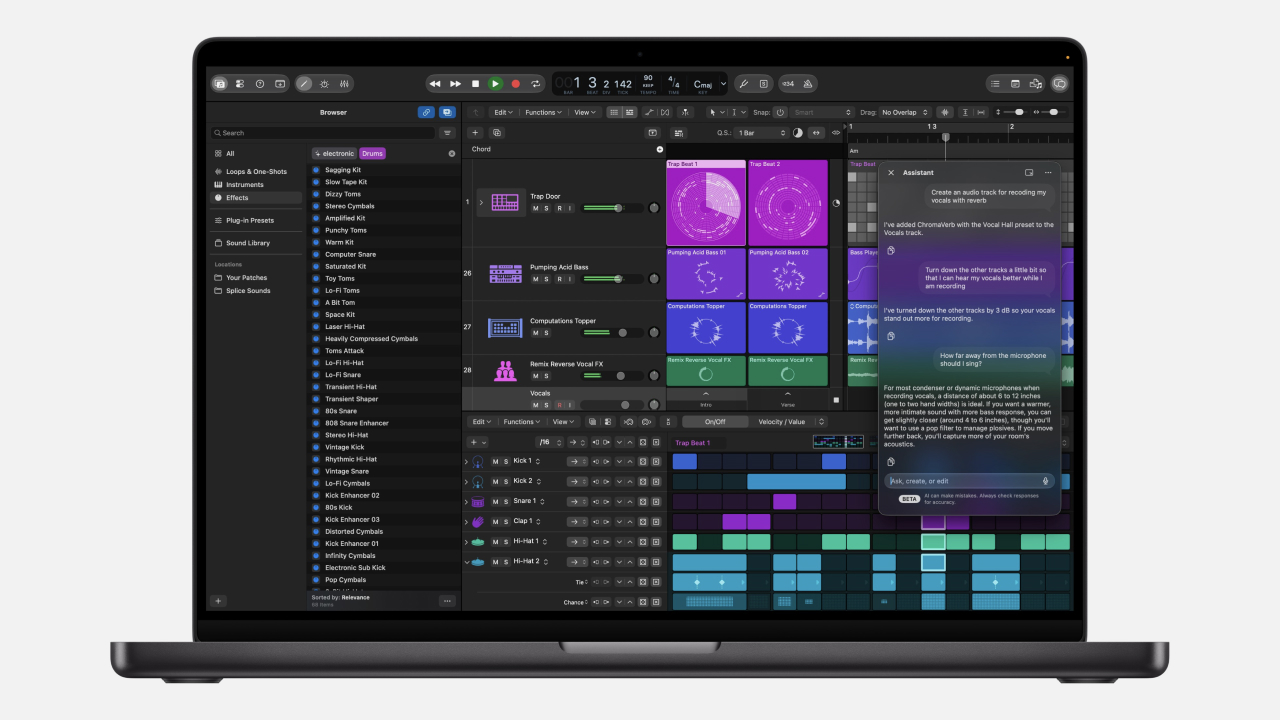Clear the Browser tag filters with the x
Screen dimensions: 1280x720
pos(451,154)
